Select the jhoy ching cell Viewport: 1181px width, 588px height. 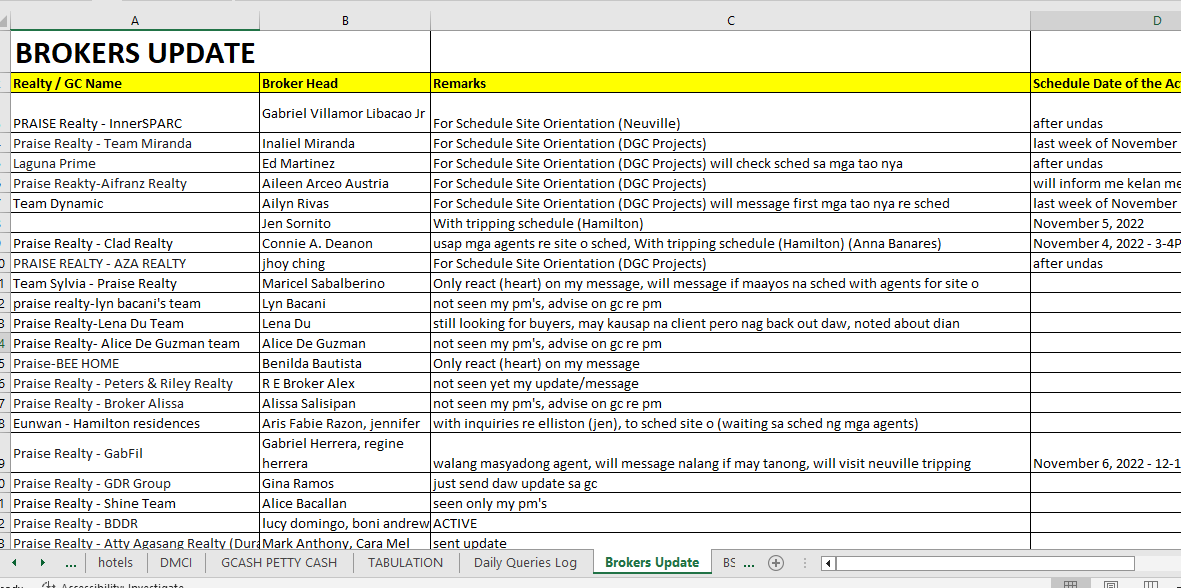pos(345,264)
